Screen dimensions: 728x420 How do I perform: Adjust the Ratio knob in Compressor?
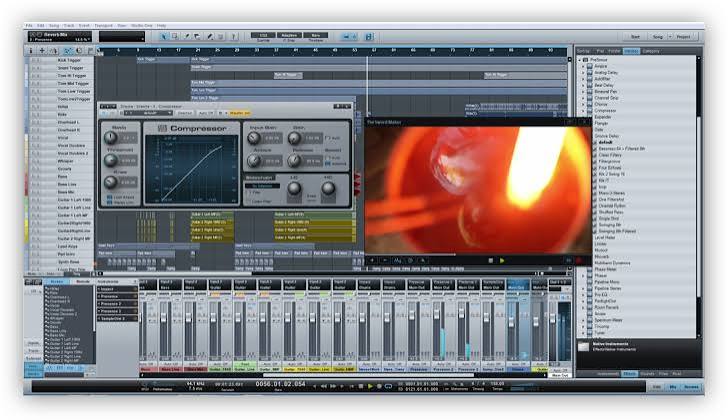point(110,137)
